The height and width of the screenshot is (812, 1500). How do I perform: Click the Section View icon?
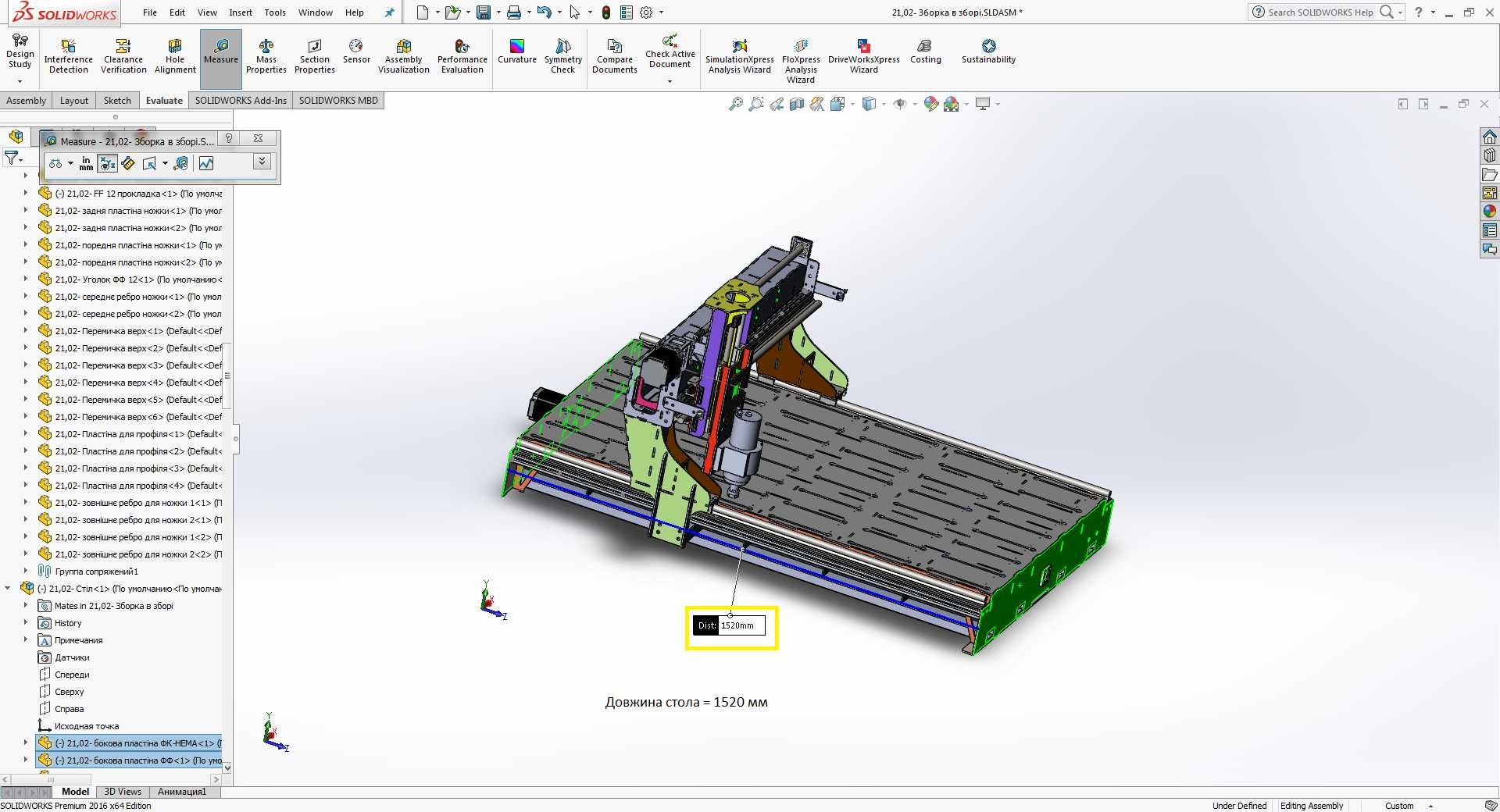(797, 104)
